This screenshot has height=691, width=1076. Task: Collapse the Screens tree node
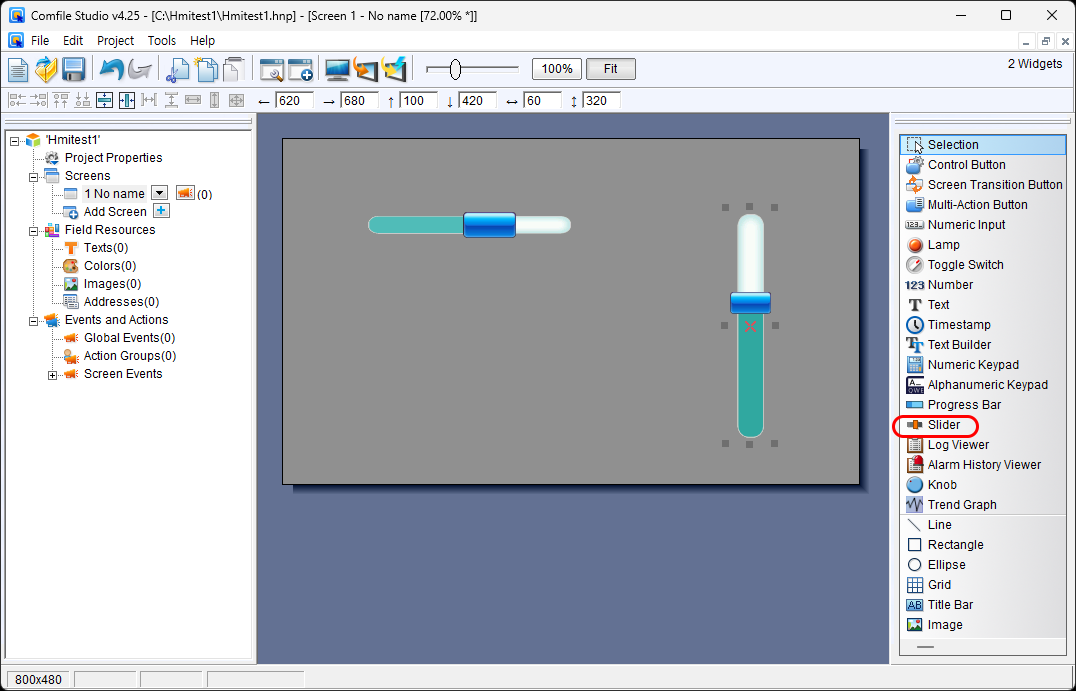(x=33, y=176)
